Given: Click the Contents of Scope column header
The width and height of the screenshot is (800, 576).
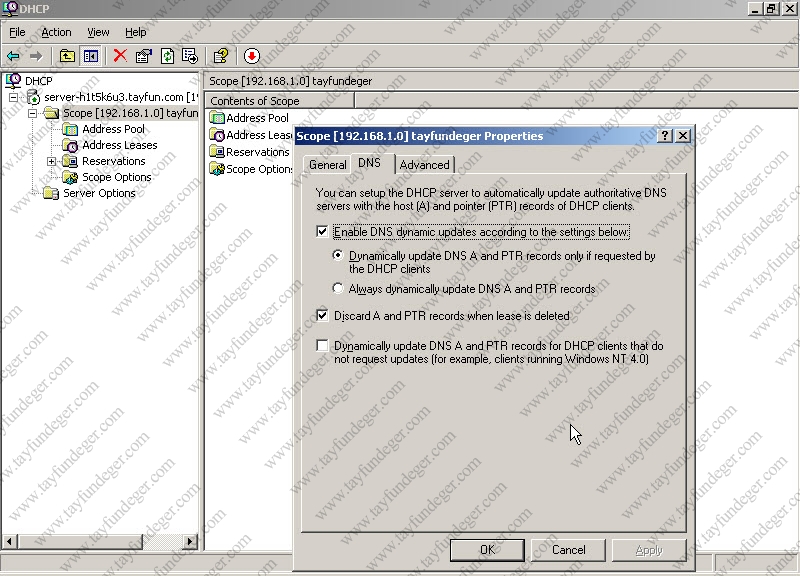Looking at the screenshot, I should point(280,101).
